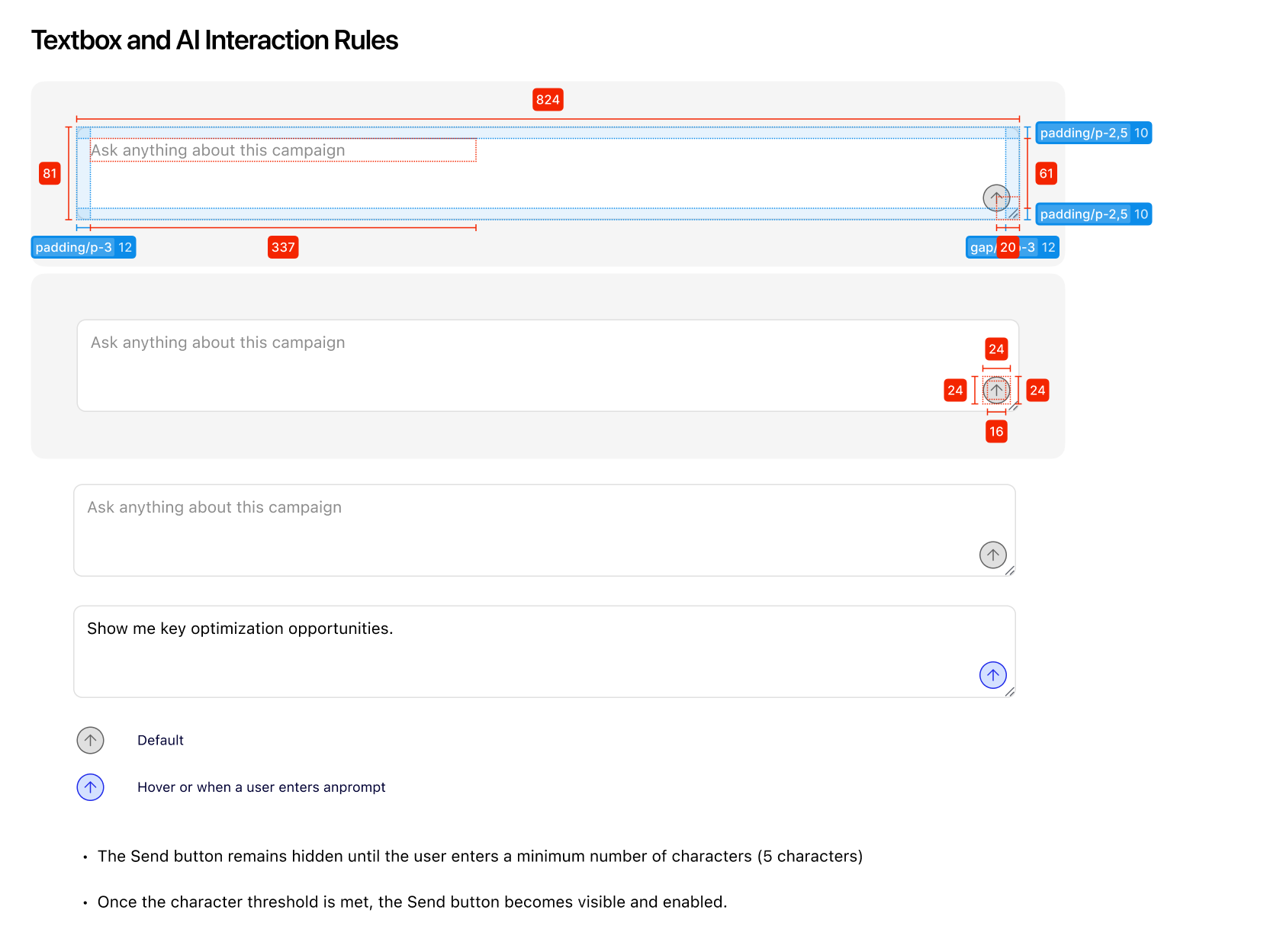
Task: Expand the 337 width measurement badge
Action: click(x=283, y=247)
